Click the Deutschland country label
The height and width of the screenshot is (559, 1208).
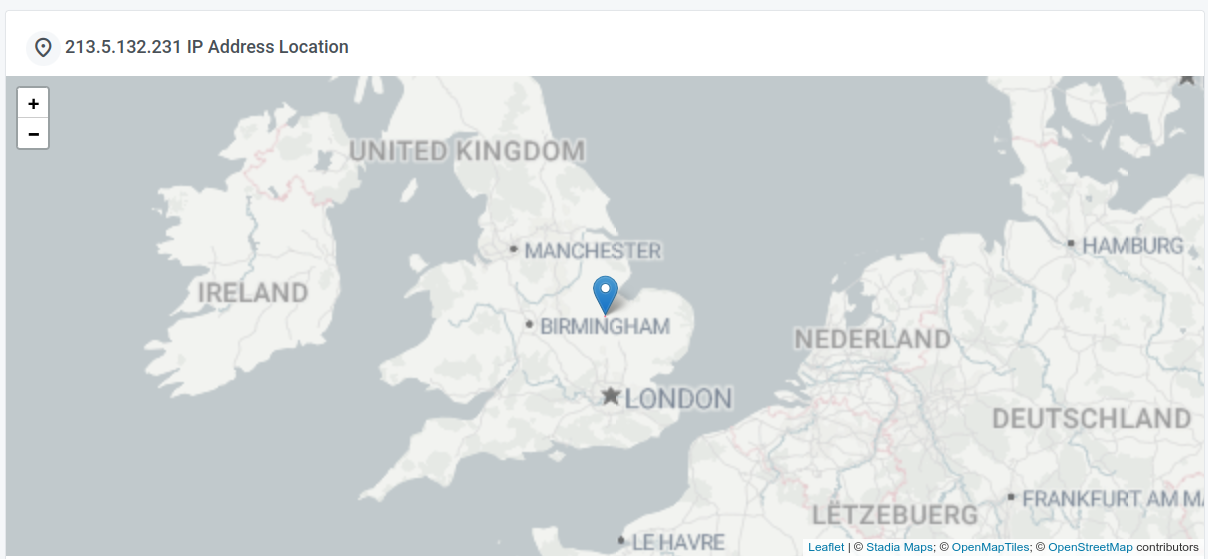click(x=1092, y=418)
